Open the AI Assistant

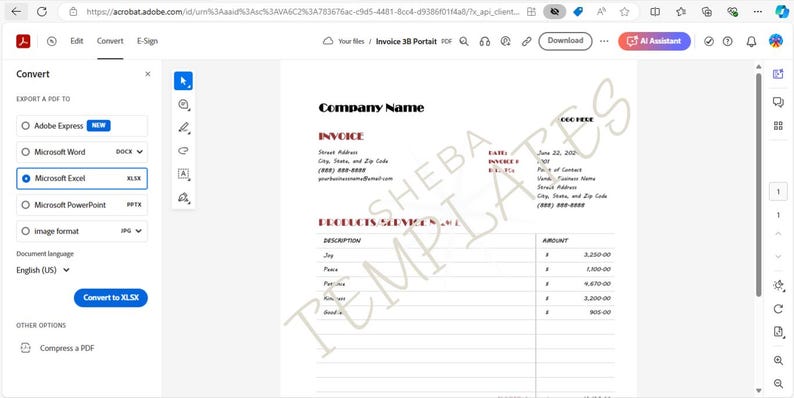coord(654,41)
